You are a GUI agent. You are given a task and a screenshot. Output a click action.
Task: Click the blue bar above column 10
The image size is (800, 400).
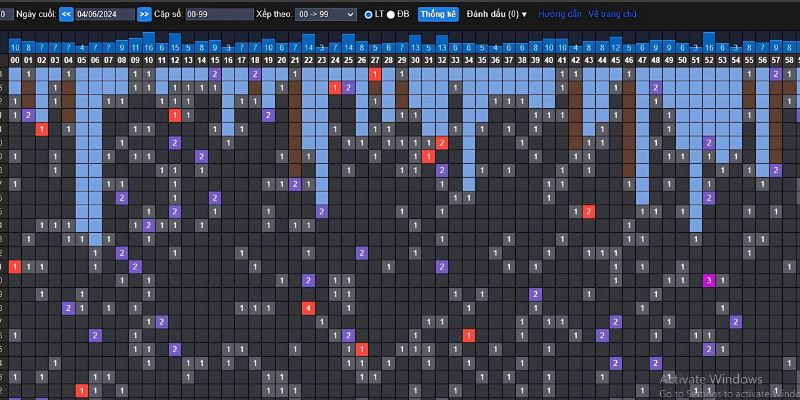click(148, 42)
